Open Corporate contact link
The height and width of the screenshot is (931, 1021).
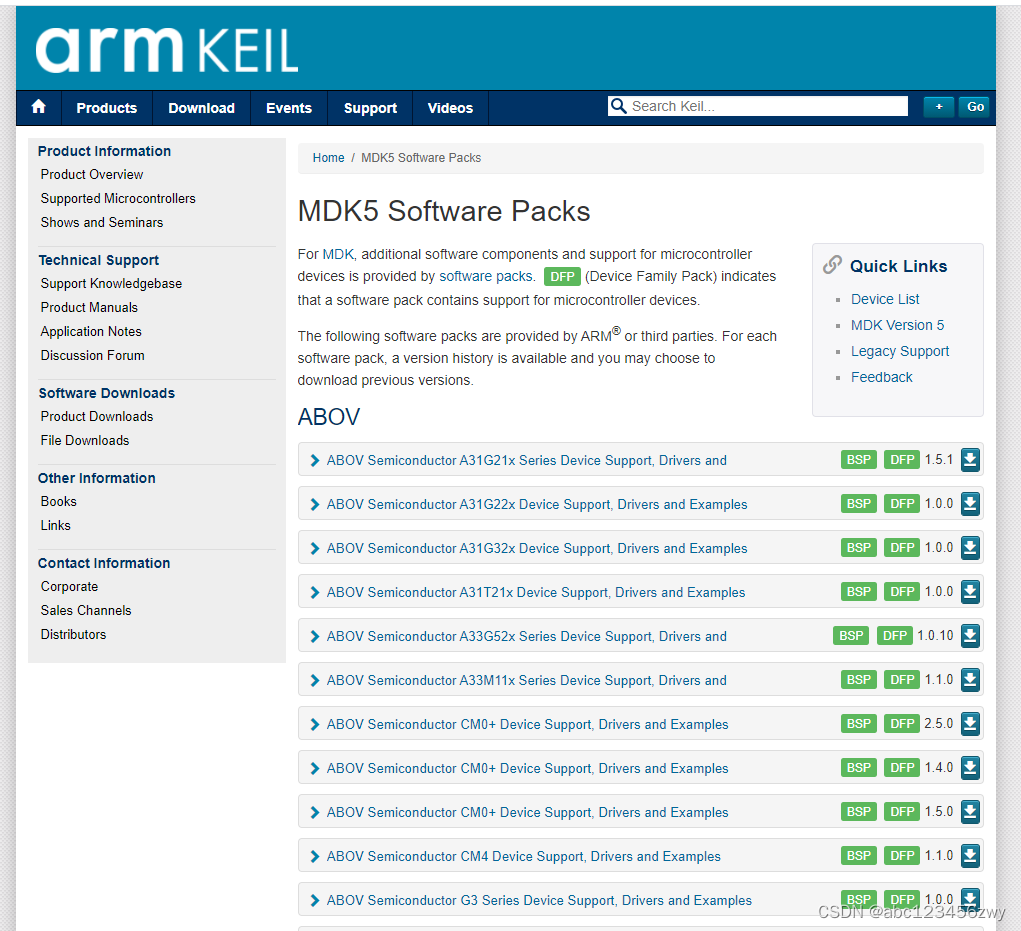[69, 587]
